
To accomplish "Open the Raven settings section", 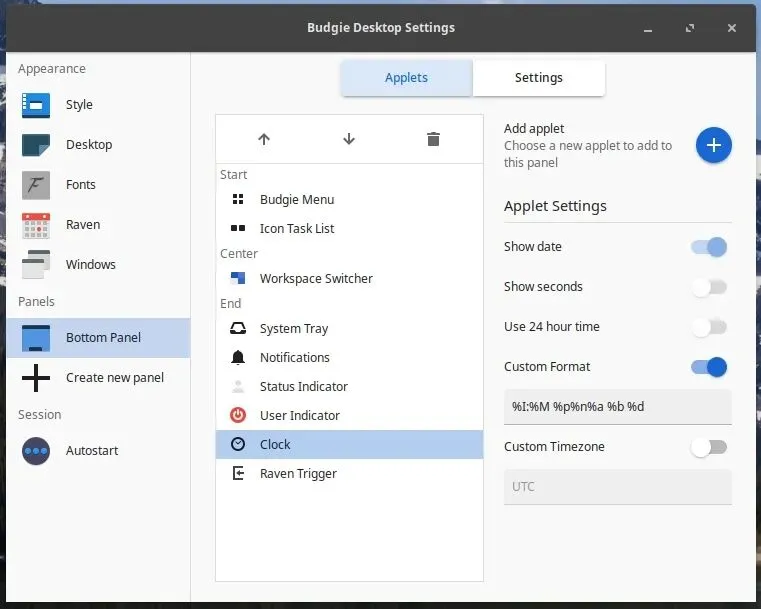I will [x=82, y=225].
